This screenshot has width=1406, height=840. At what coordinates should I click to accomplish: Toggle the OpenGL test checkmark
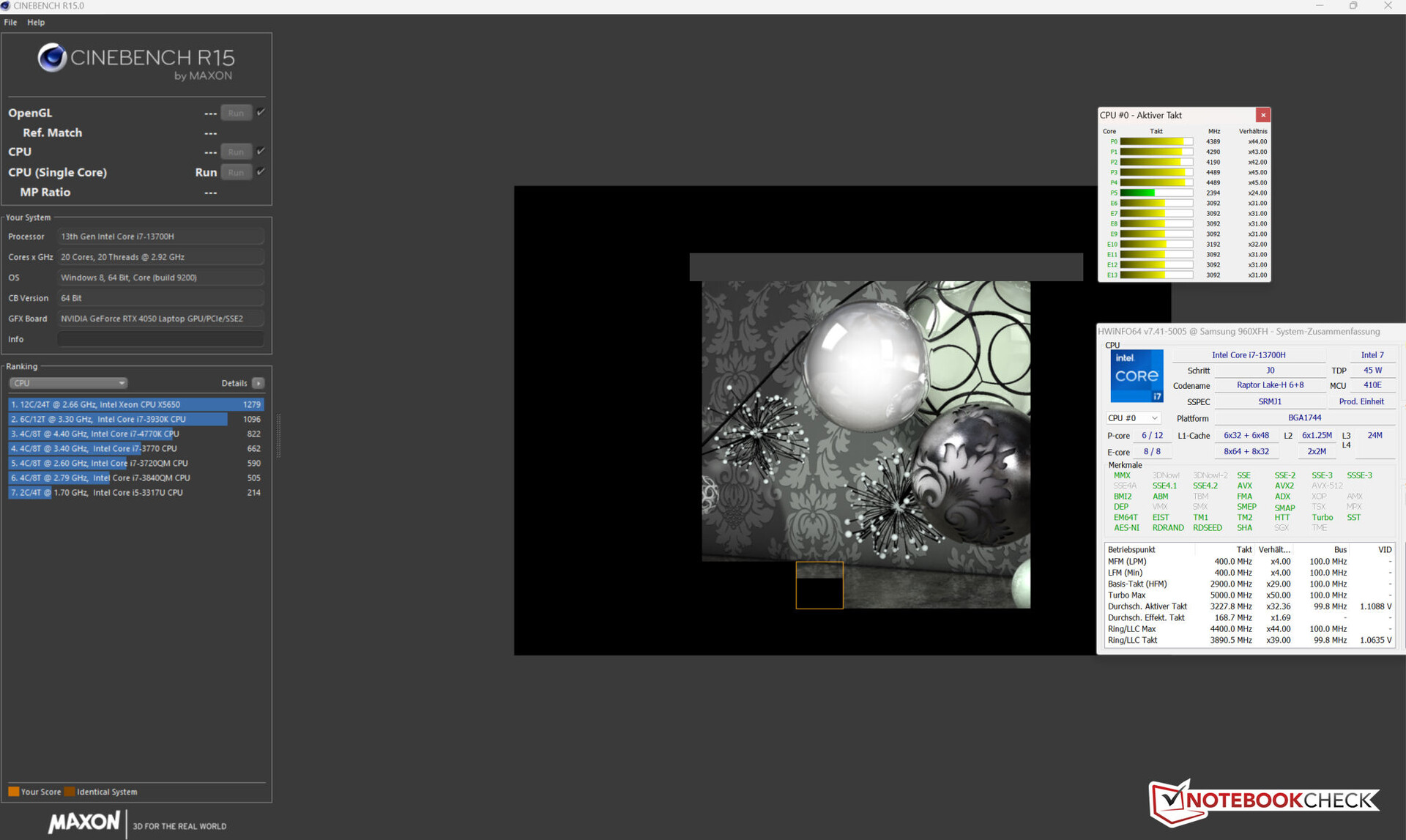(x=261, y=112)
